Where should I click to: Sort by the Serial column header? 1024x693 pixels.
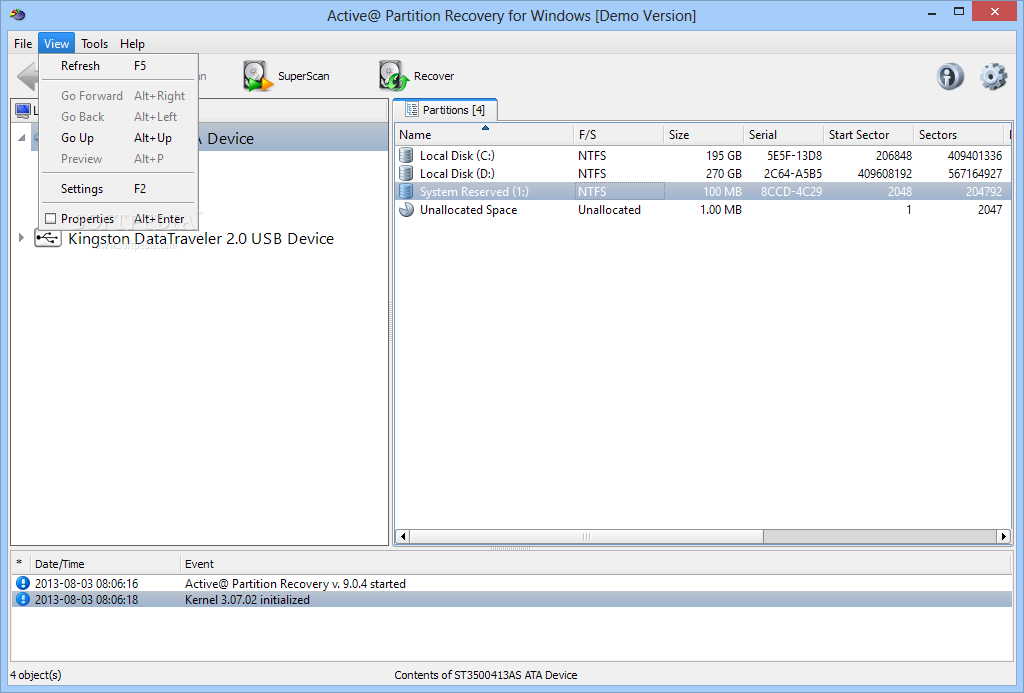click(783, 135)
